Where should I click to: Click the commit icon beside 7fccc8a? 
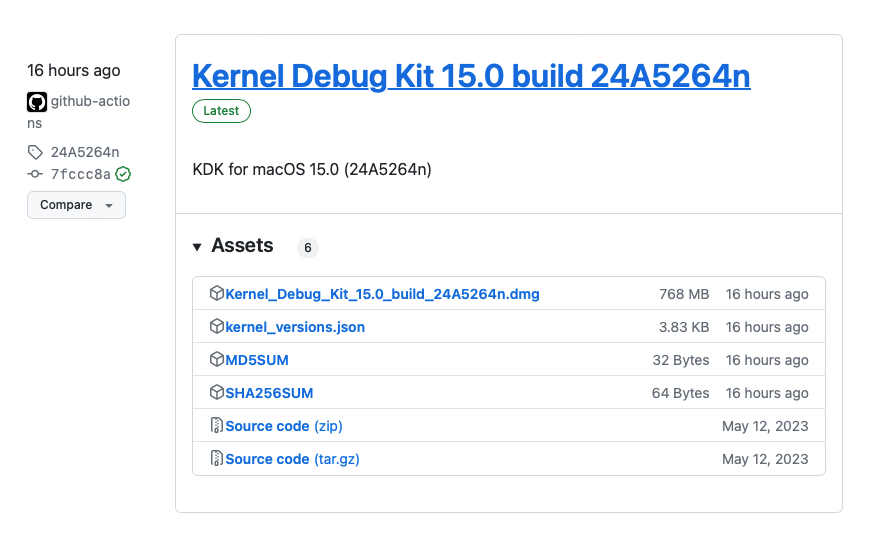point(35,174)
